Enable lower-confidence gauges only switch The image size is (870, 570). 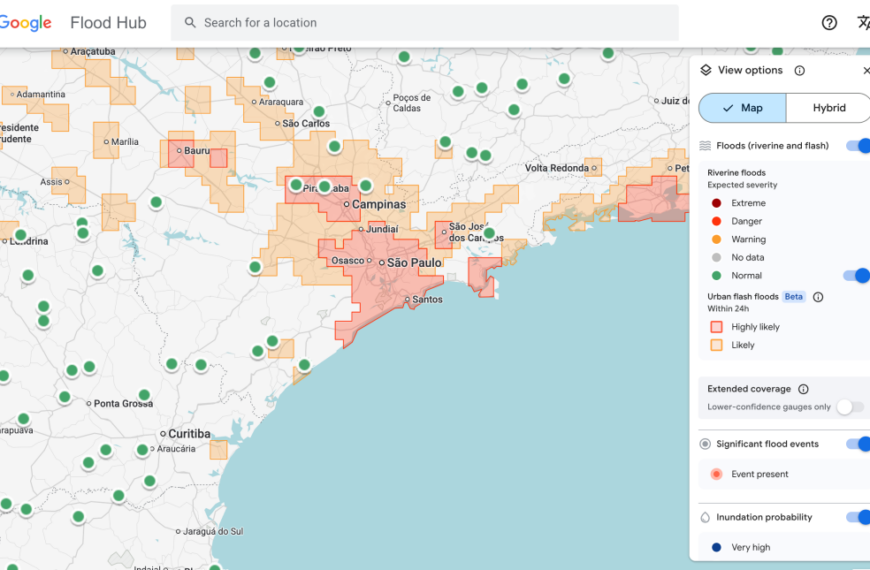click(850, 407)
